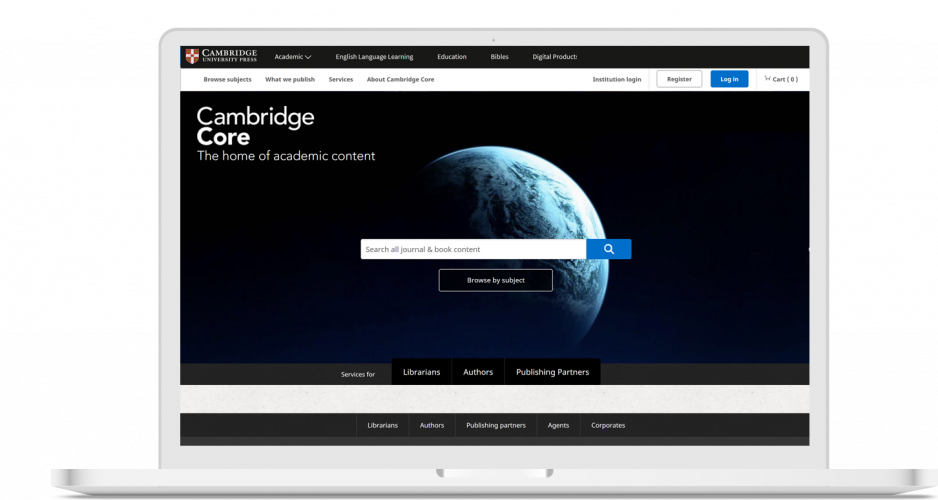Click 'The home of academic content' tagline
The image size is (938, 500).
pyautogui.click(x=286, y=156)
